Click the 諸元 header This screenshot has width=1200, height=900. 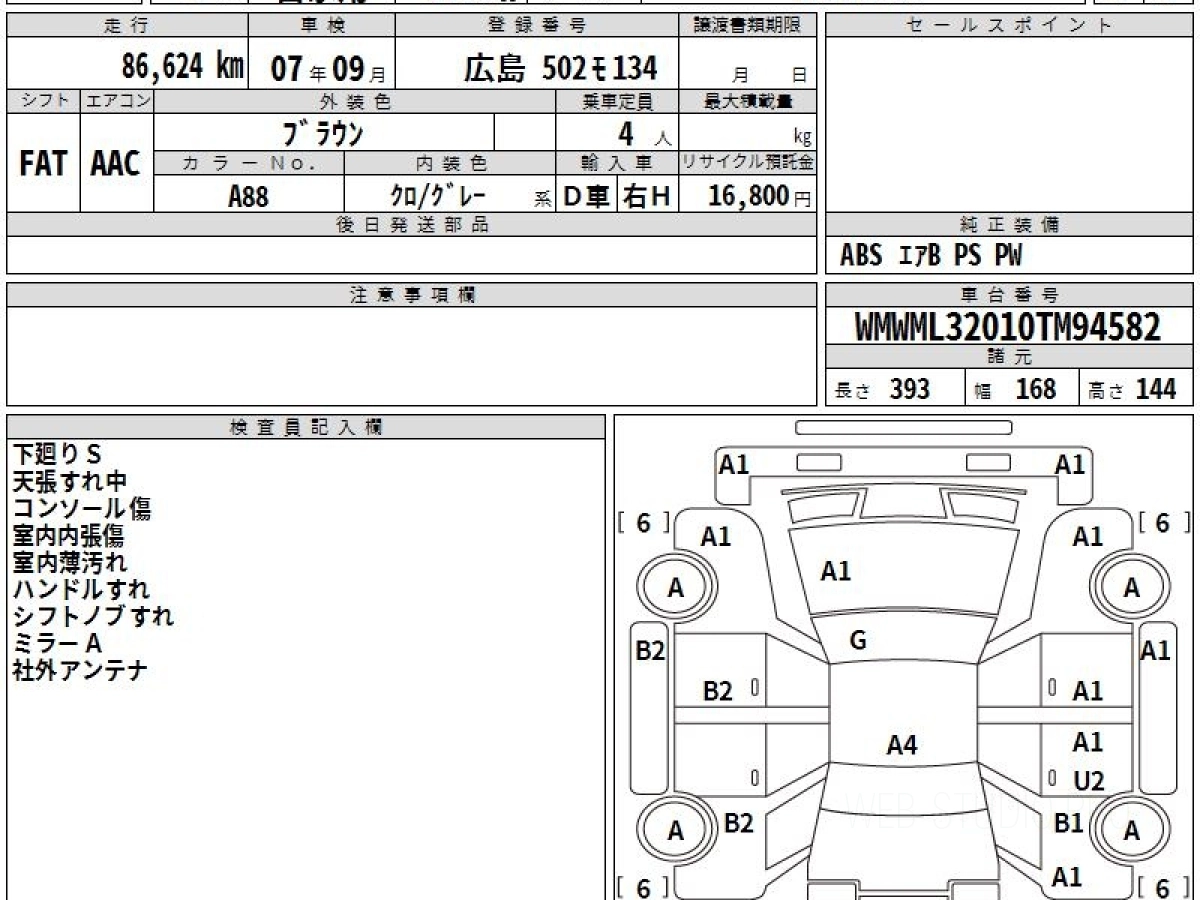pyautogui.click(x=1009, y=357)
